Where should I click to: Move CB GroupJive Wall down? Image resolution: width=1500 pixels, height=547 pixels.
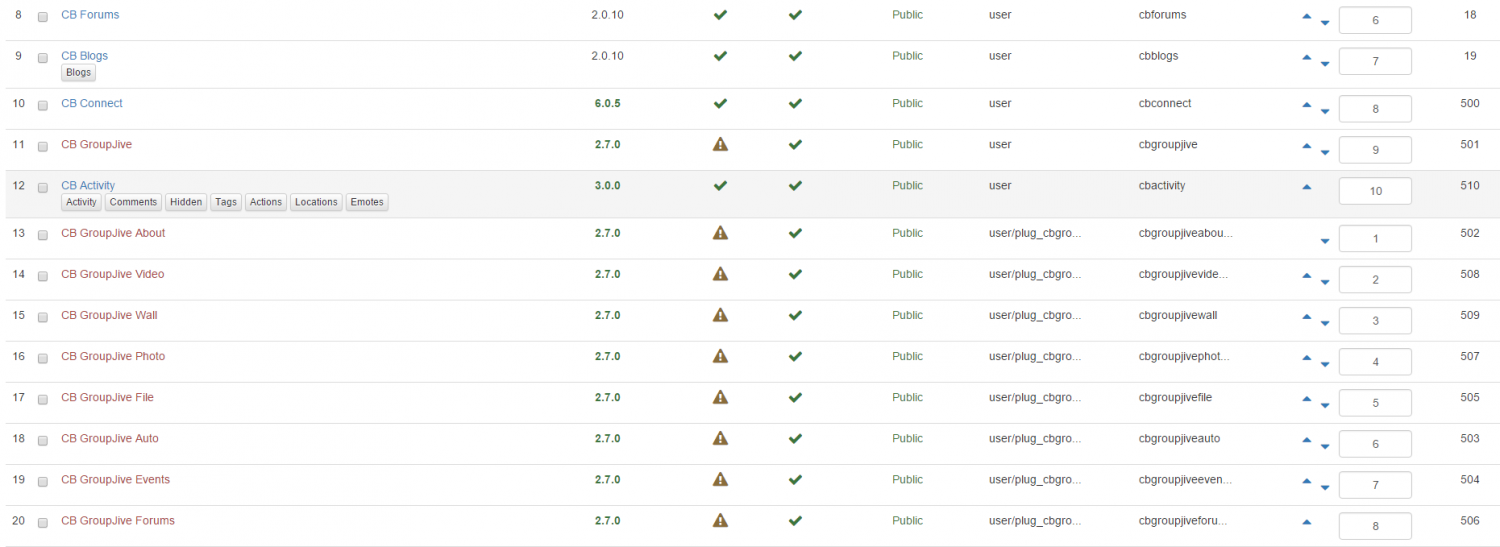point(1325,323)
